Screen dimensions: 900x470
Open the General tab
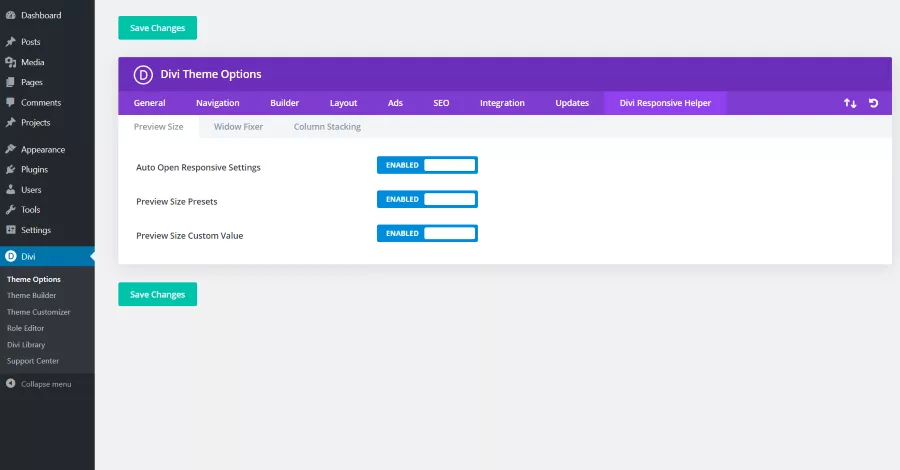click(149, 103)
